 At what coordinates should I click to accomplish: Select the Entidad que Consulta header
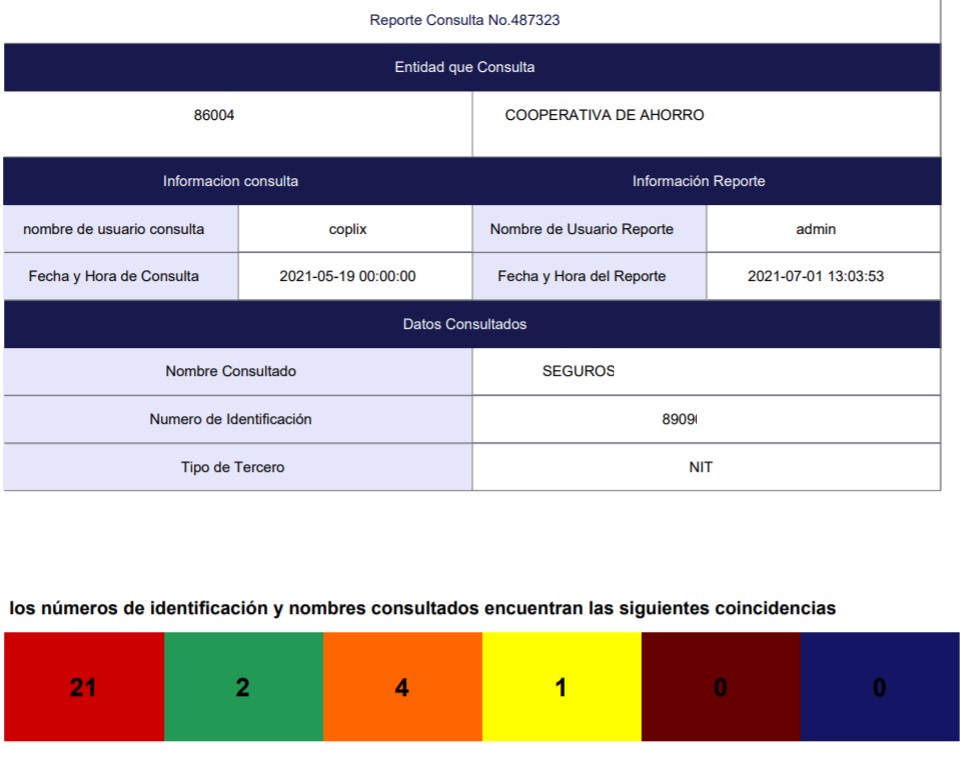[464, 67]
